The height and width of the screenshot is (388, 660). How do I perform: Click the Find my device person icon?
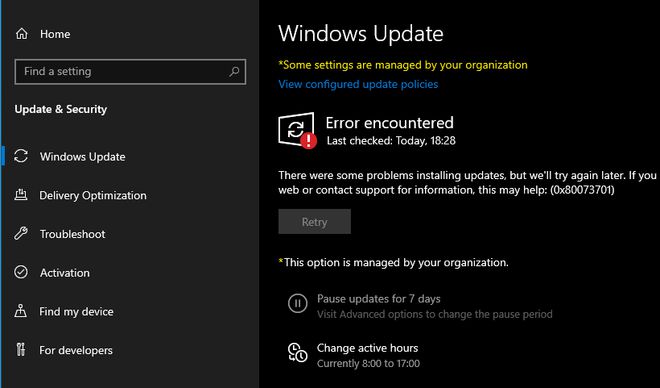21,311
